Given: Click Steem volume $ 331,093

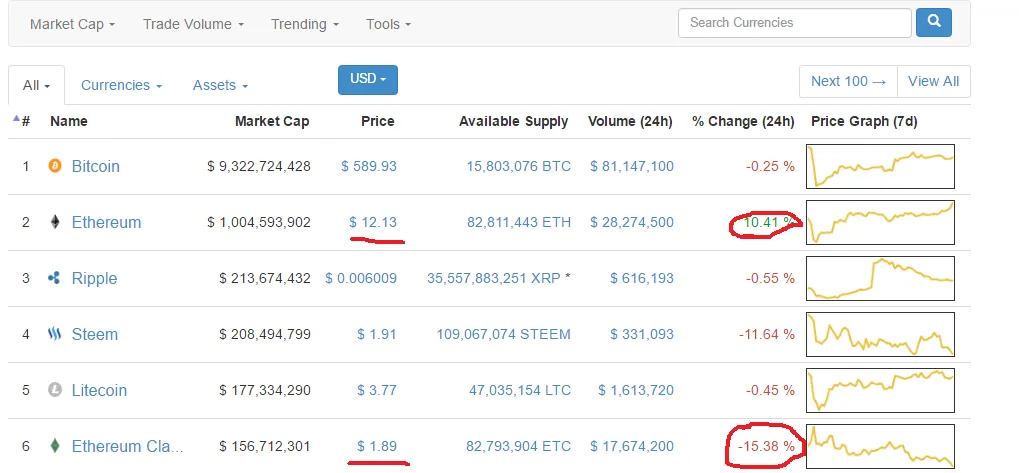Looking at the screenshot, I should pyautogui.click(x=642, y=334).
